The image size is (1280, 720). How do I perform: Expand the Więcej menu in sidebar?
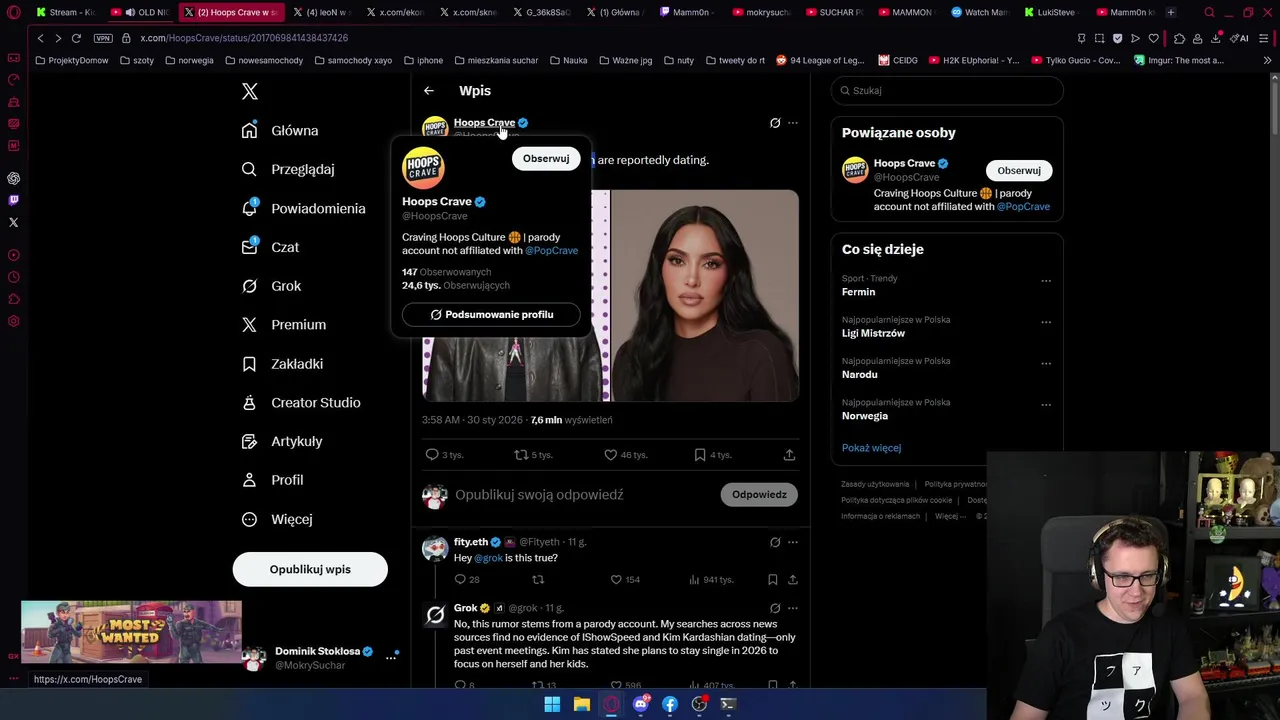click(277, 519)
